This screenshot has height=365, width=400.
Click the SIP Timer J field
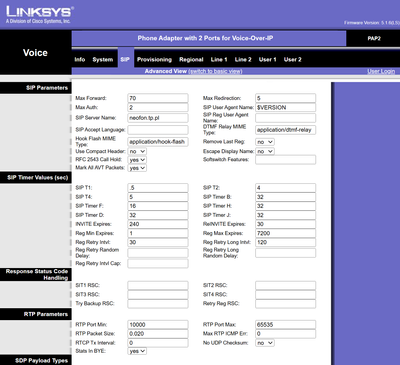click(x=286, y=215)
